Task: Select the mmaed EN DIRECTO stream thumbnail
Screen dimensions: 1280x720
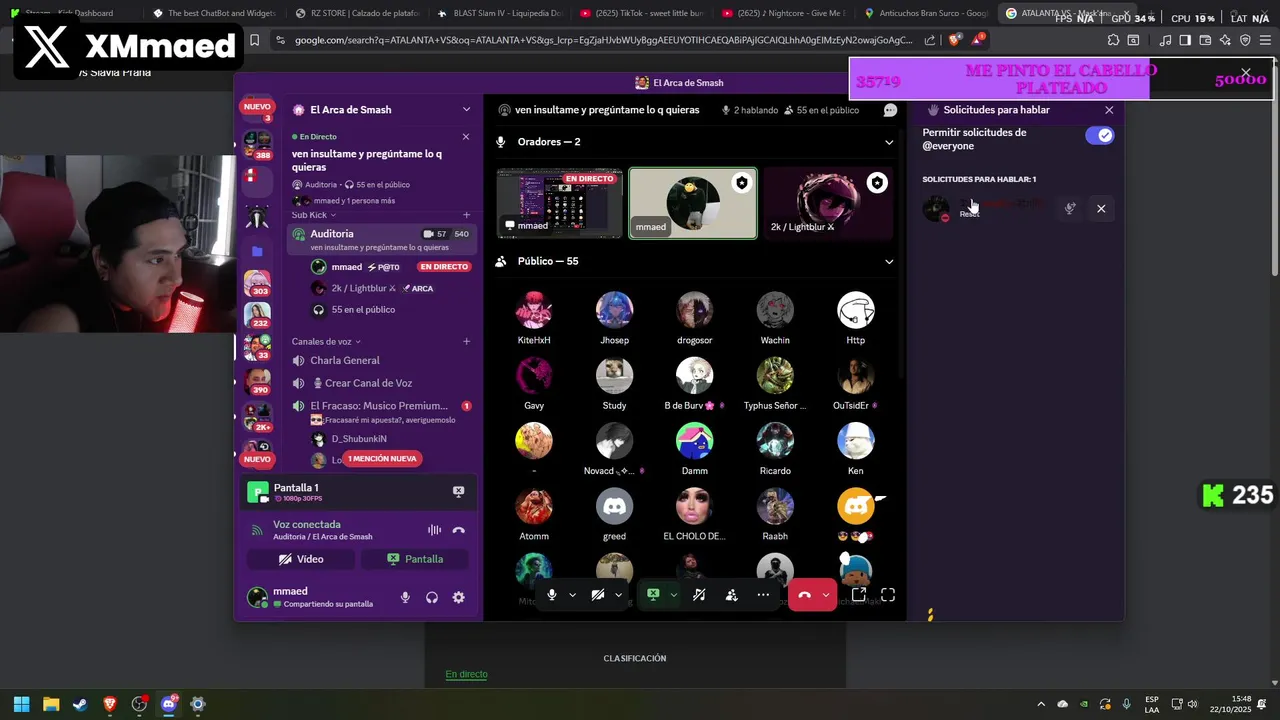Action: pyautogui.click(x=560, y=203)
